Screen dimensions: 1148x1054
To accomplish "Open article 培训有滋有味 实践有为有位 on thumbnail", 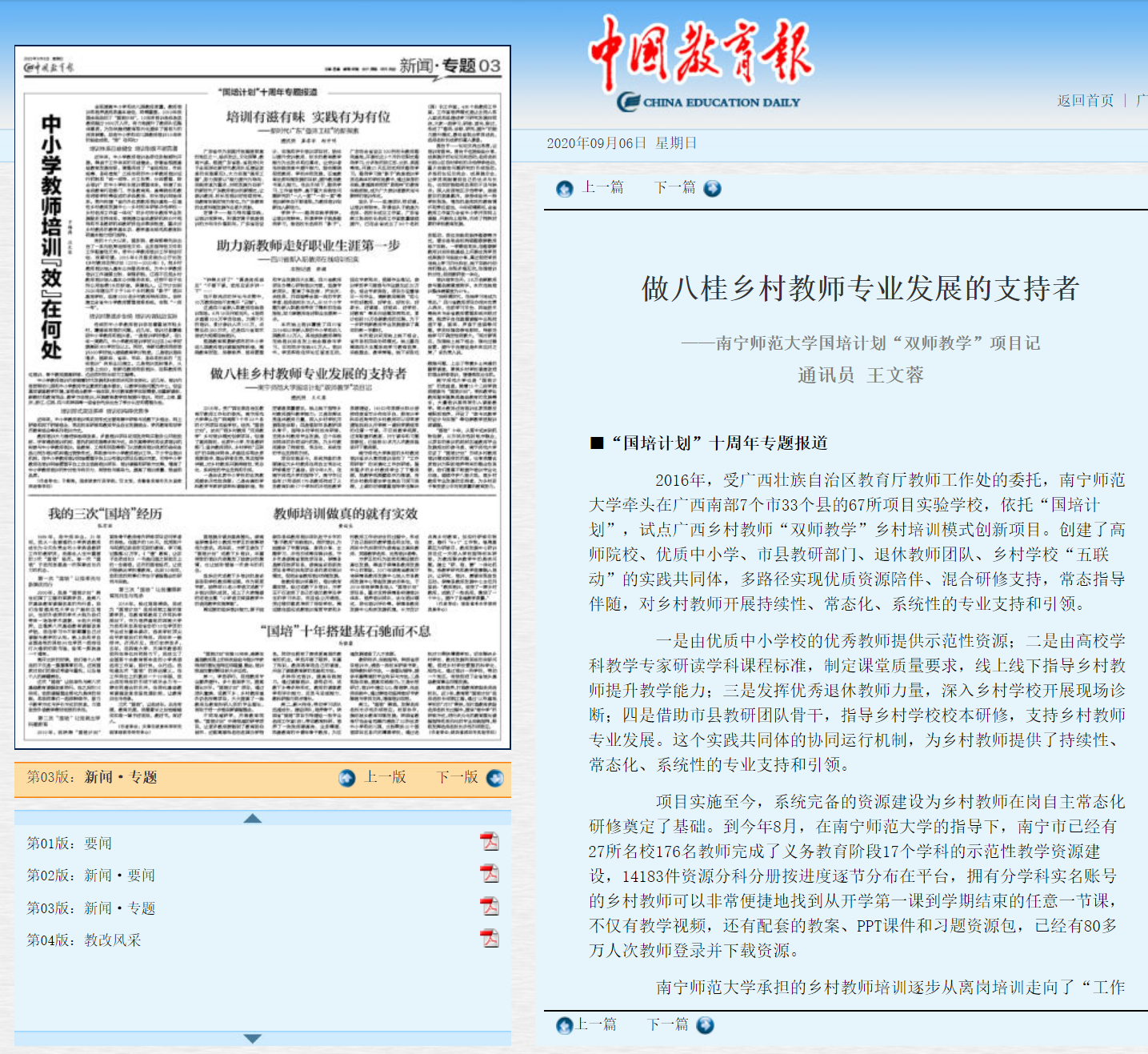I will click(308, 117).
